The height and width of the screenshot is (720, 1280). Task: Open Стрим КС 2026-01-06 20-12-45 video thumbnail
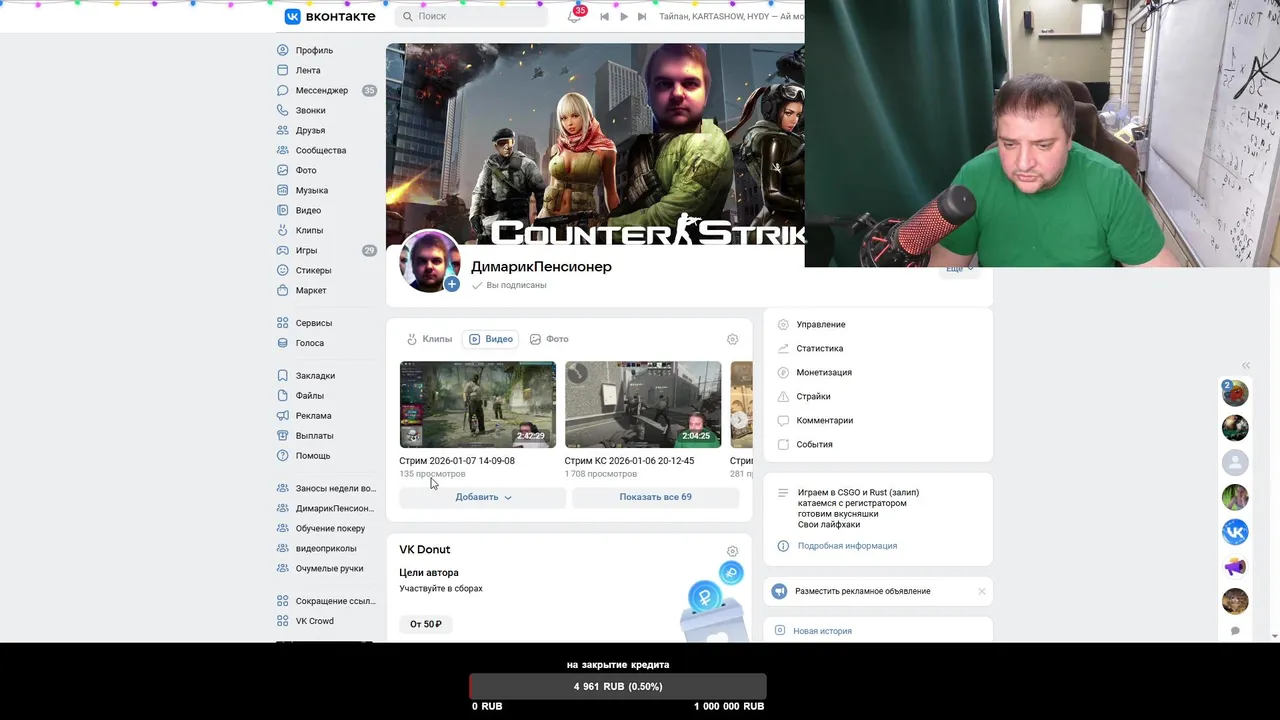pyautogui.click(x=643, y=404)
